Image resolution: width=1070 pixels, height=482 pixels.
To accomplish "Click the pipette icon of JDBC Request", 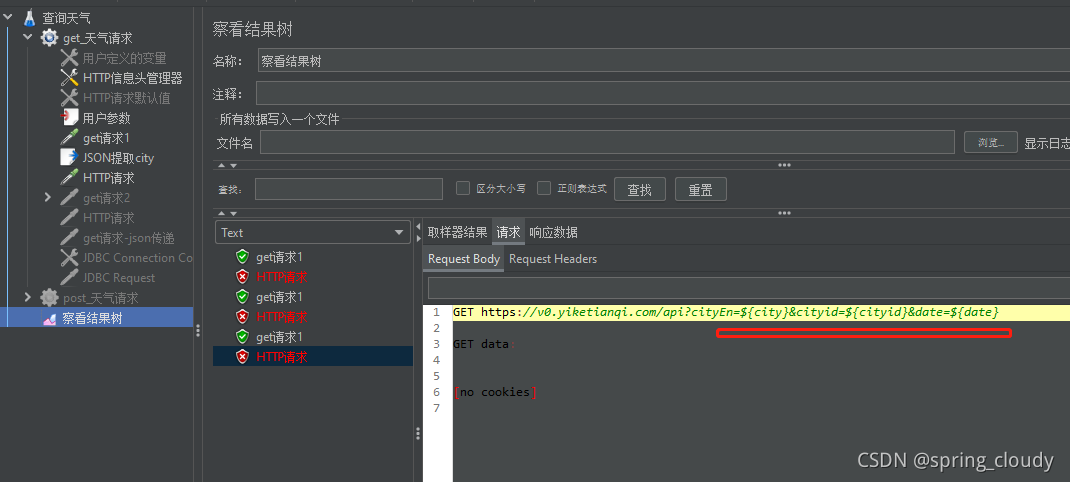I will [70, 278].
